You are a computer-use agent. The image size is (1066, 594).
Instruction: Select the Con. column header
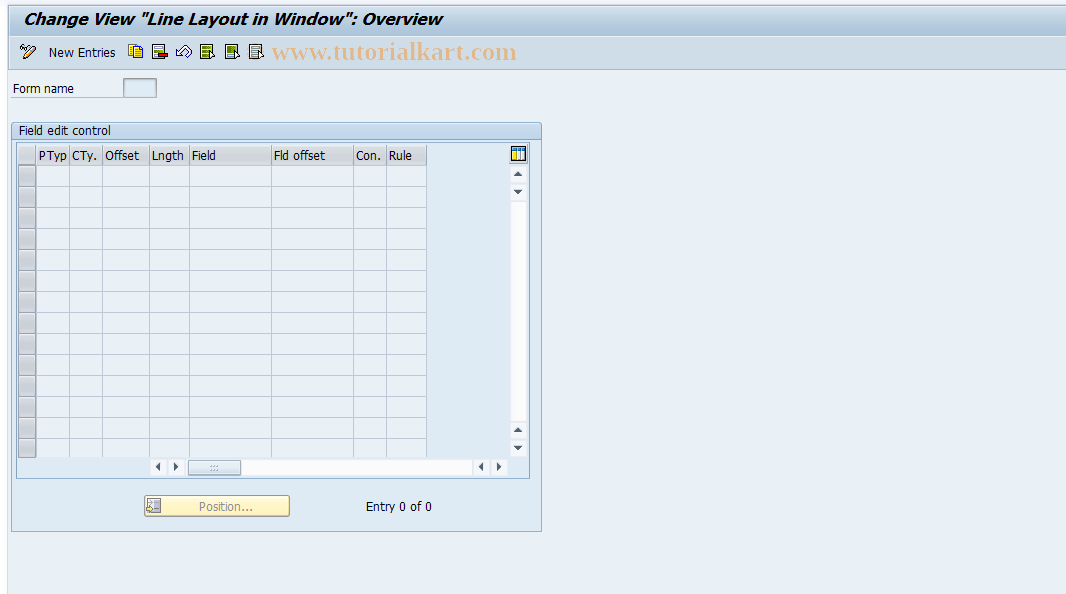[x=370, y=156]
